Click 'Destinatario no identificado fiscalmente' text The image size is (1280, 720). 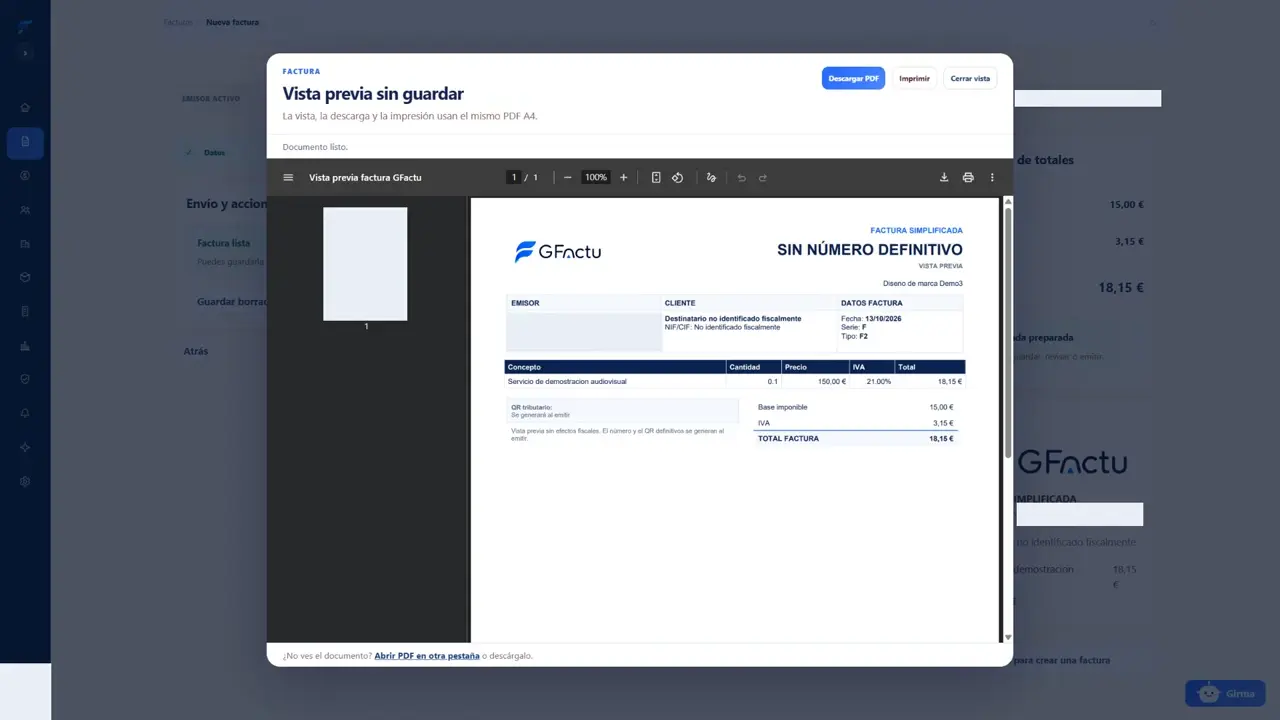(733, 318)
